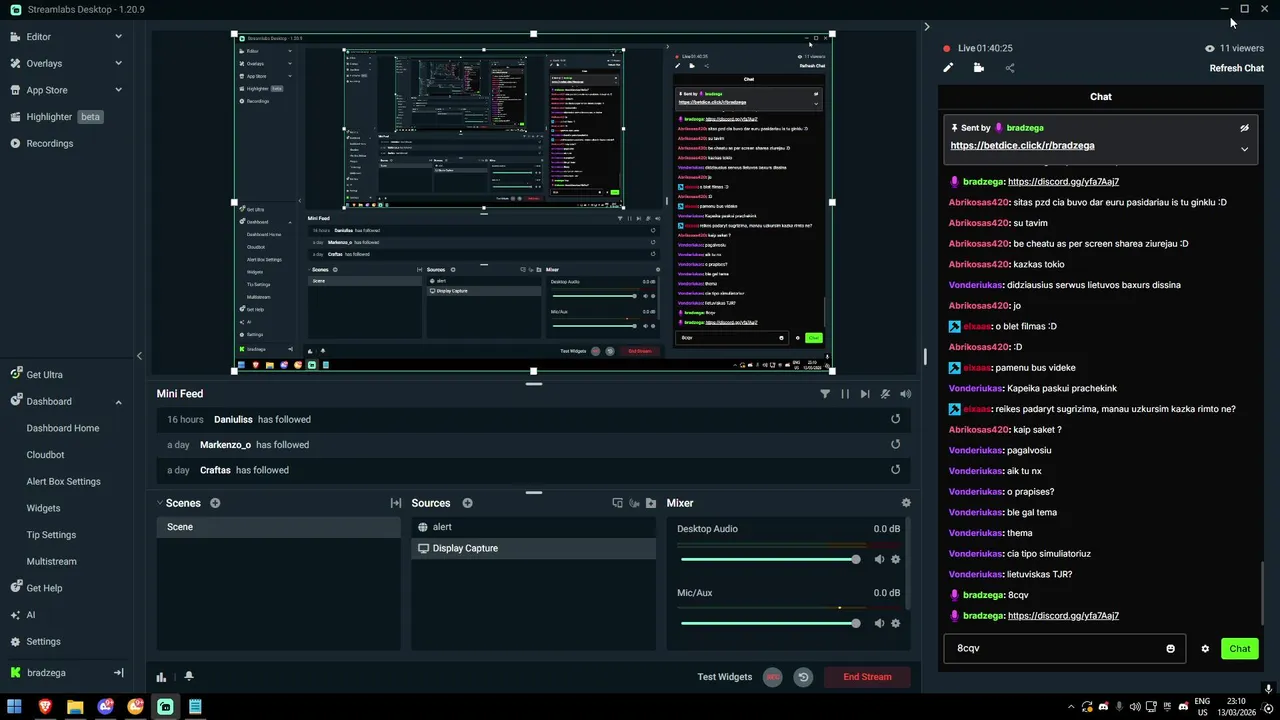Toggle the replay buffer button

click(x=803, y=677)
